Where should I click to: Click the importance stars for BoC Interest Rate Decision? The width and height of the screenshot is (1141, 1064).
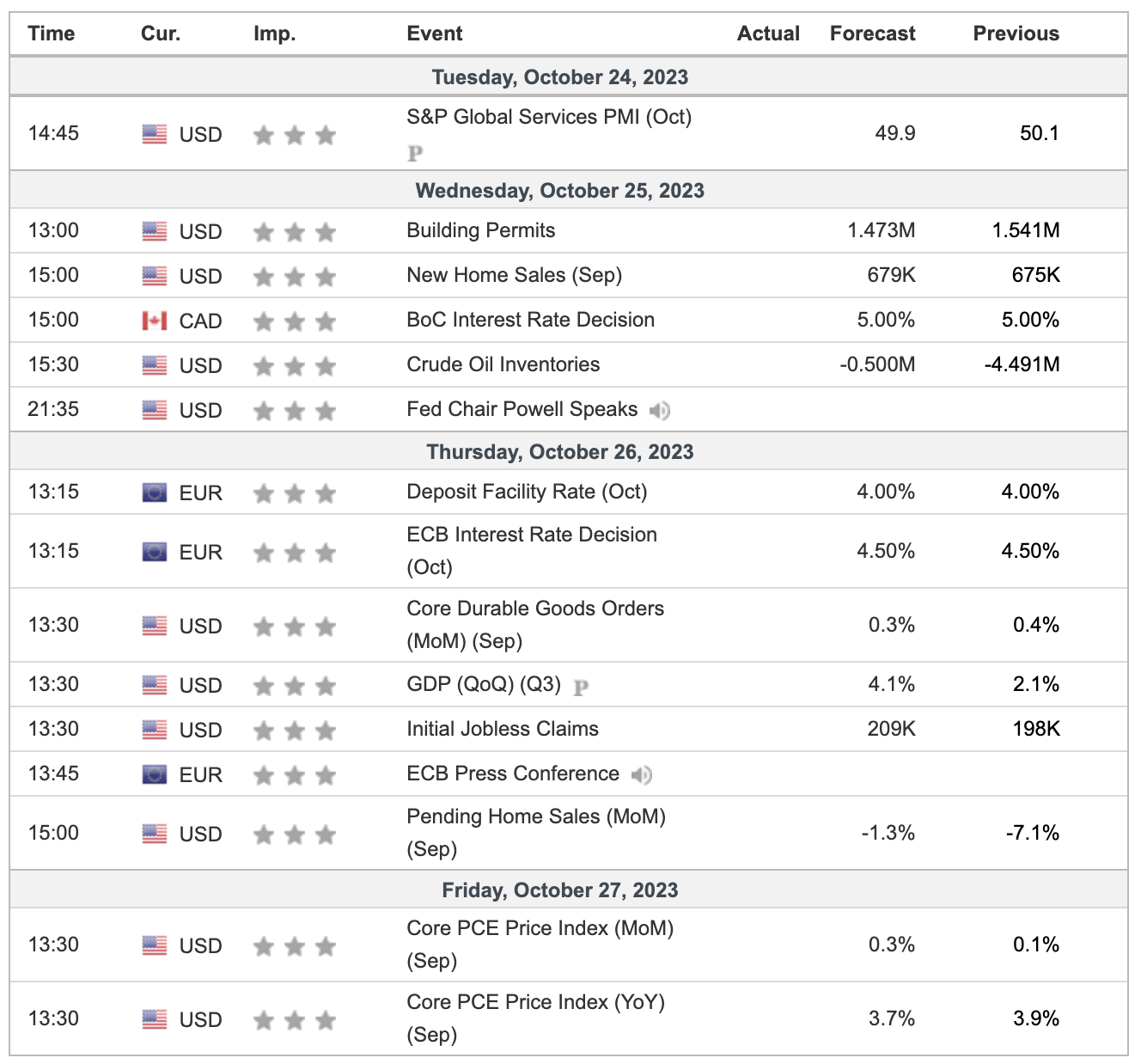[x=295, y=321]
